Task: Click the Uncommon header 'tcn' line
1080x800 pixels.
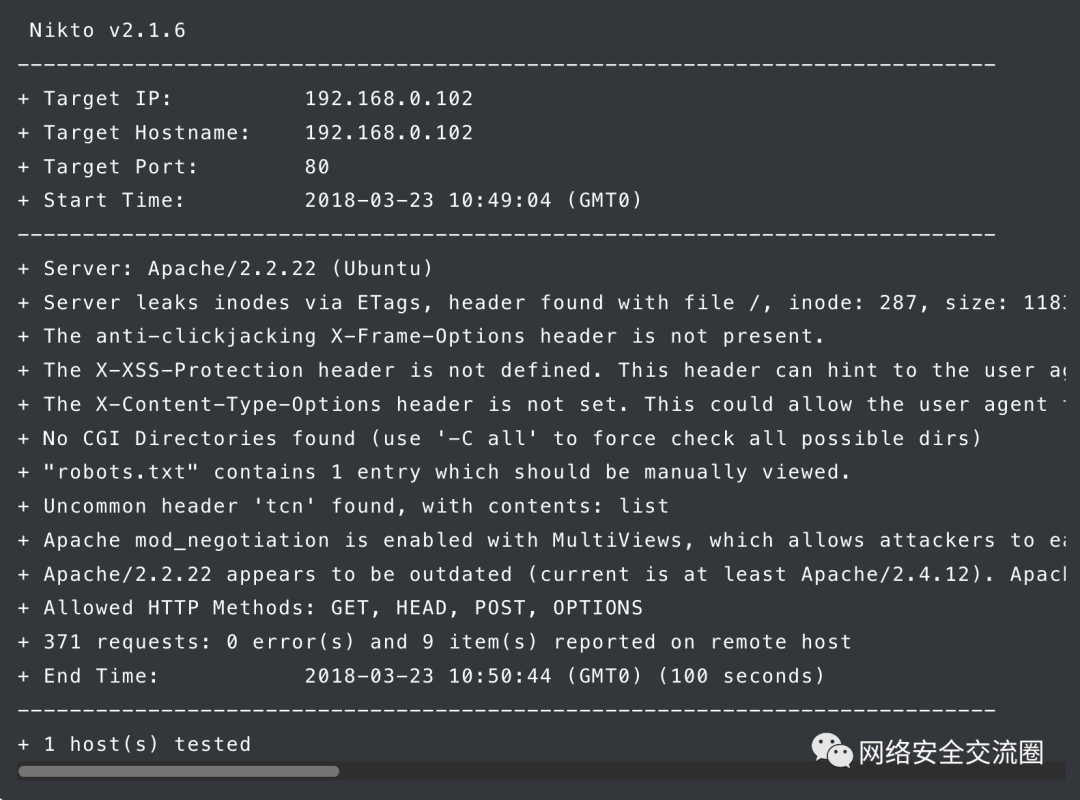Action: 343,506
